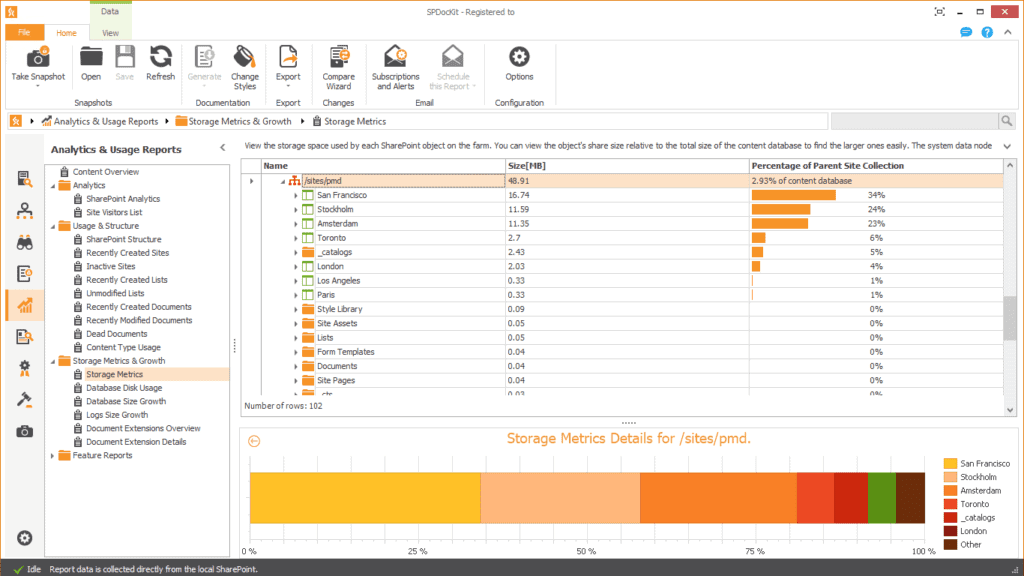
Task: Click the London green chart segment
Action: pos(882,498)
